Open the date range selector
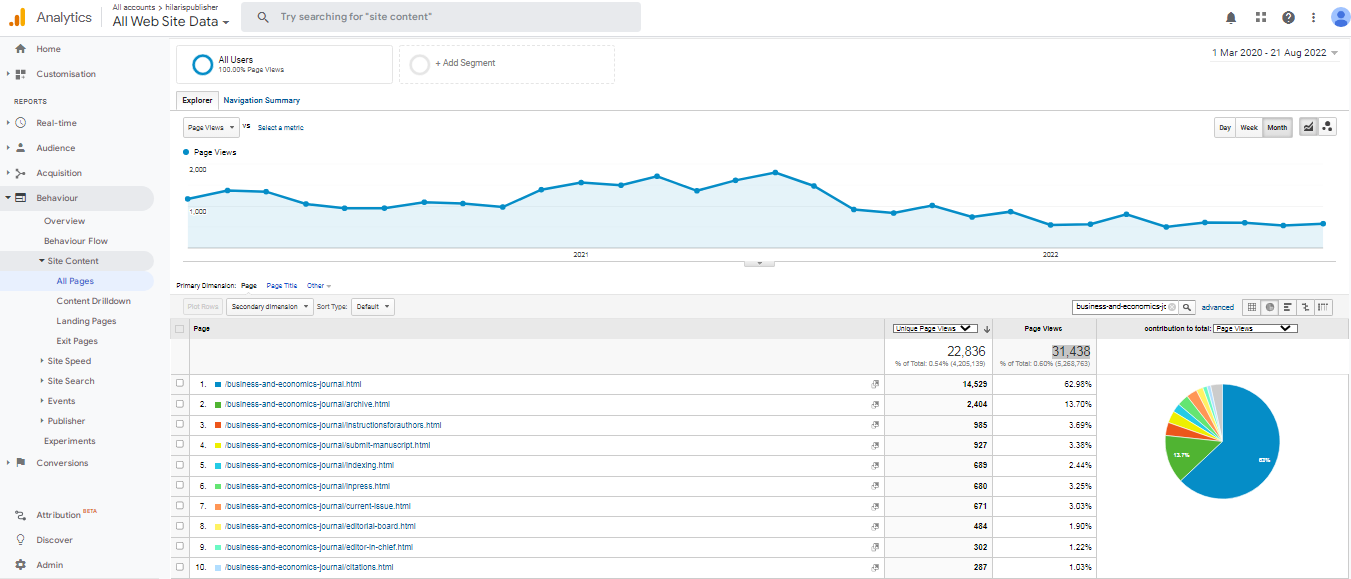 pyautogui.click(x=1274, y=53)
